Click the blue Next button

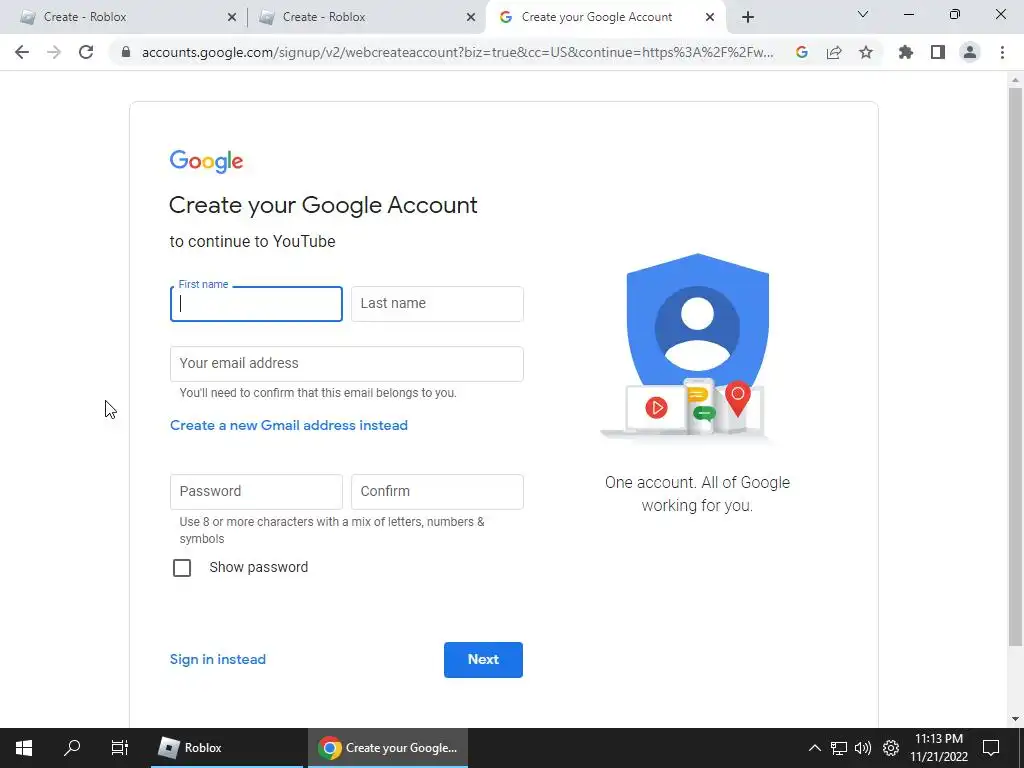tap(483, 660)
